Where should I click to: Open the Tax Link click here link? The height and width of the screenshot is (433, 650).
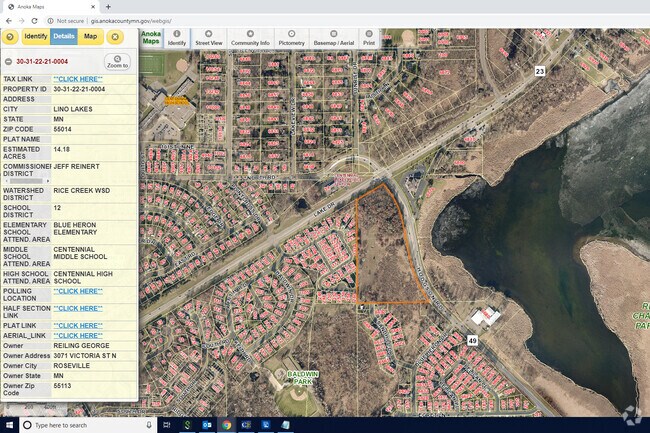click(78, 78)
